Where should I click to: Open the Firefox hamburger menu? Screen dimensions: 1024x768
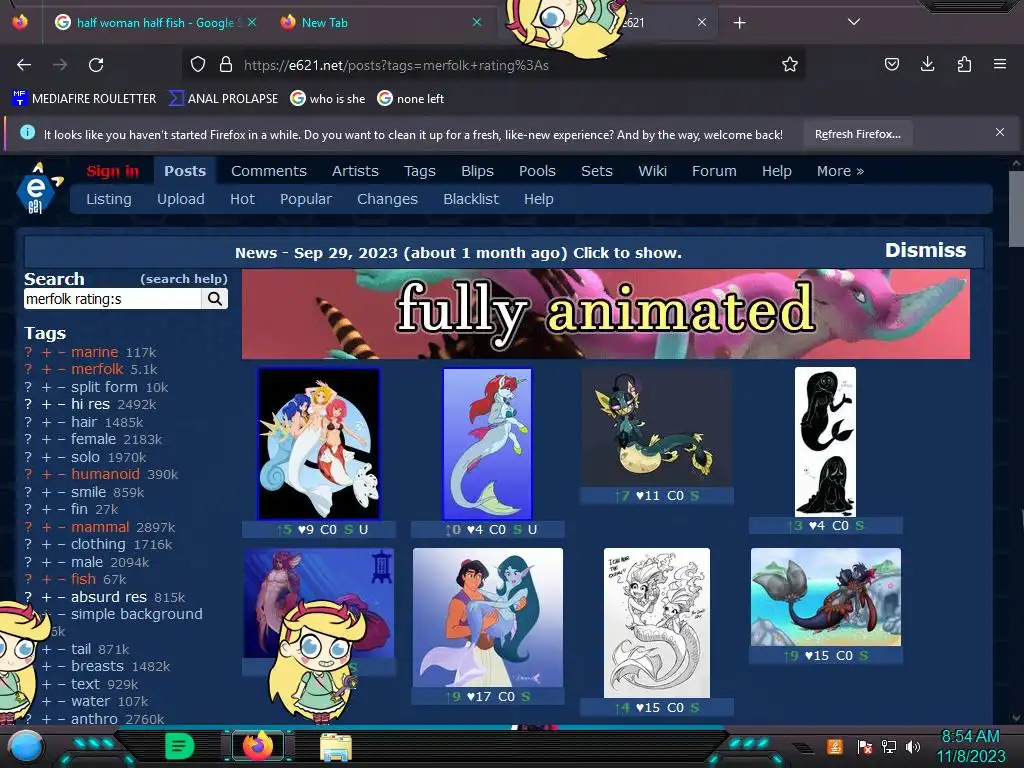pos(999,64)
